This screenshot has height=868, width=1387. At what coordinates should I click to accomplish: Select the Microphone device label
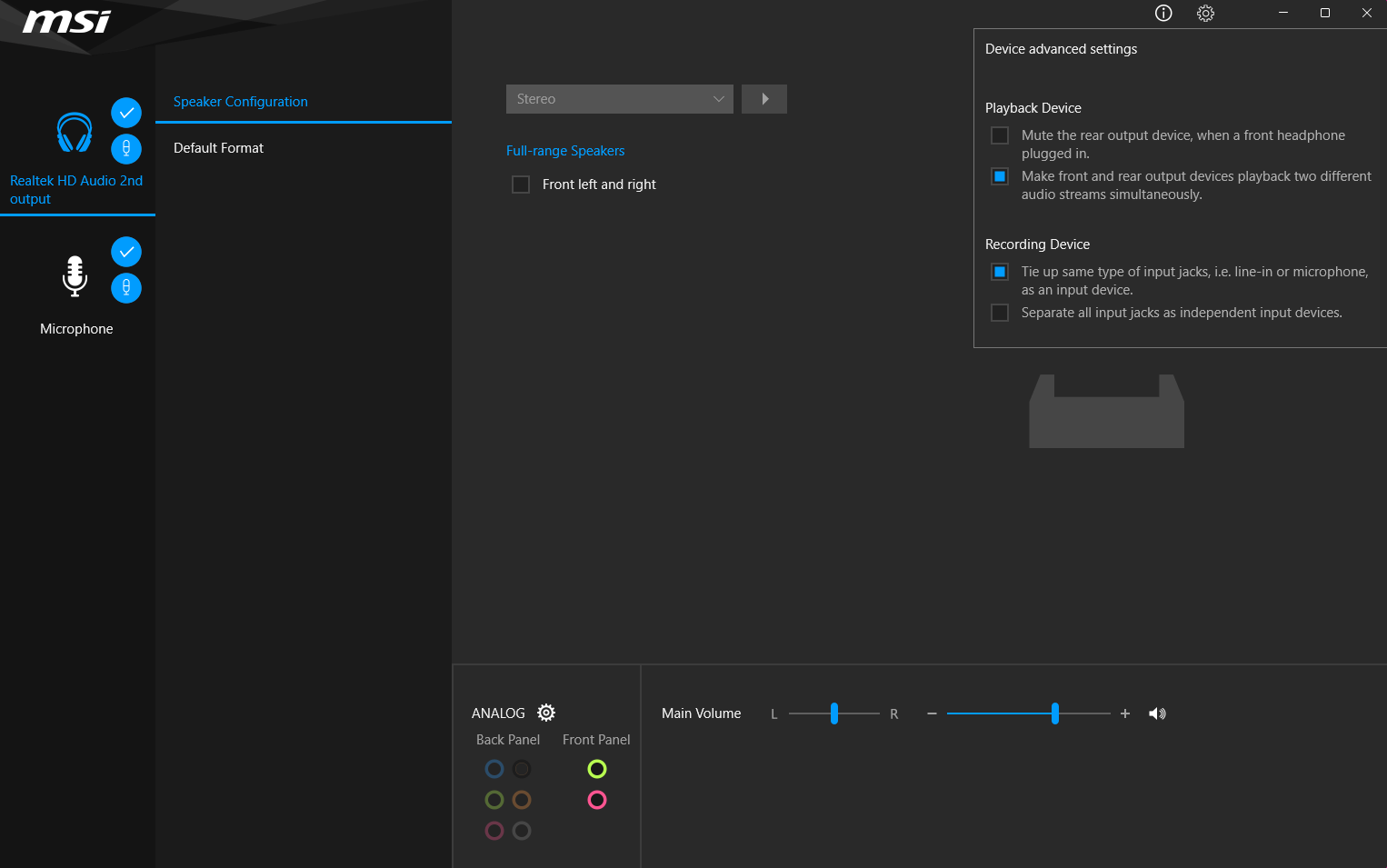click(76, 329)
